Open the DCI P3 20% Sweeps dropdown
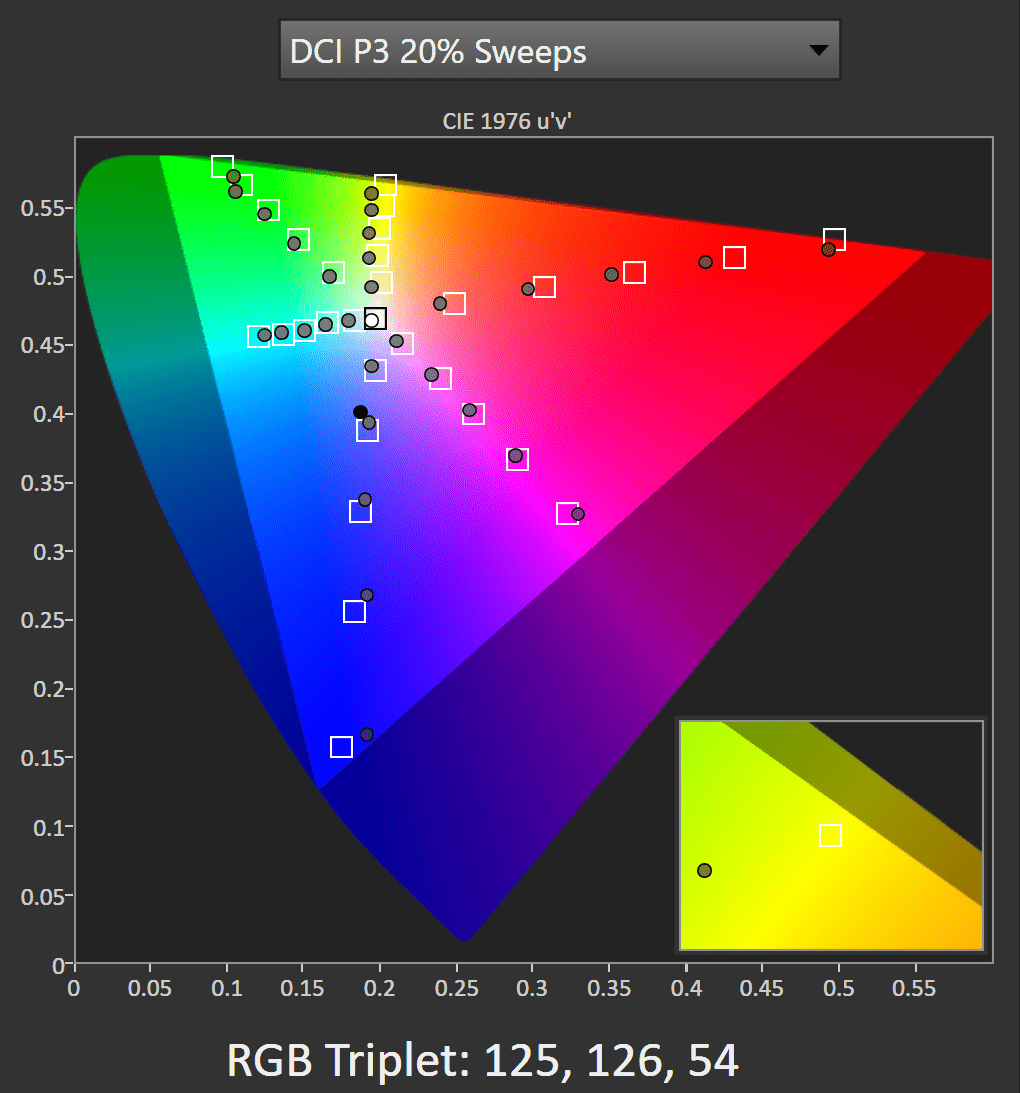1020x1093 pixels. tap(559, 50)
